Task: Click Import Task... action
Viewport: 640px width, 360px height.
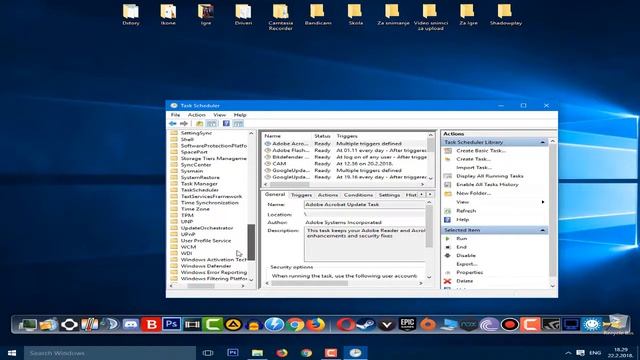Action: (474, 167)
